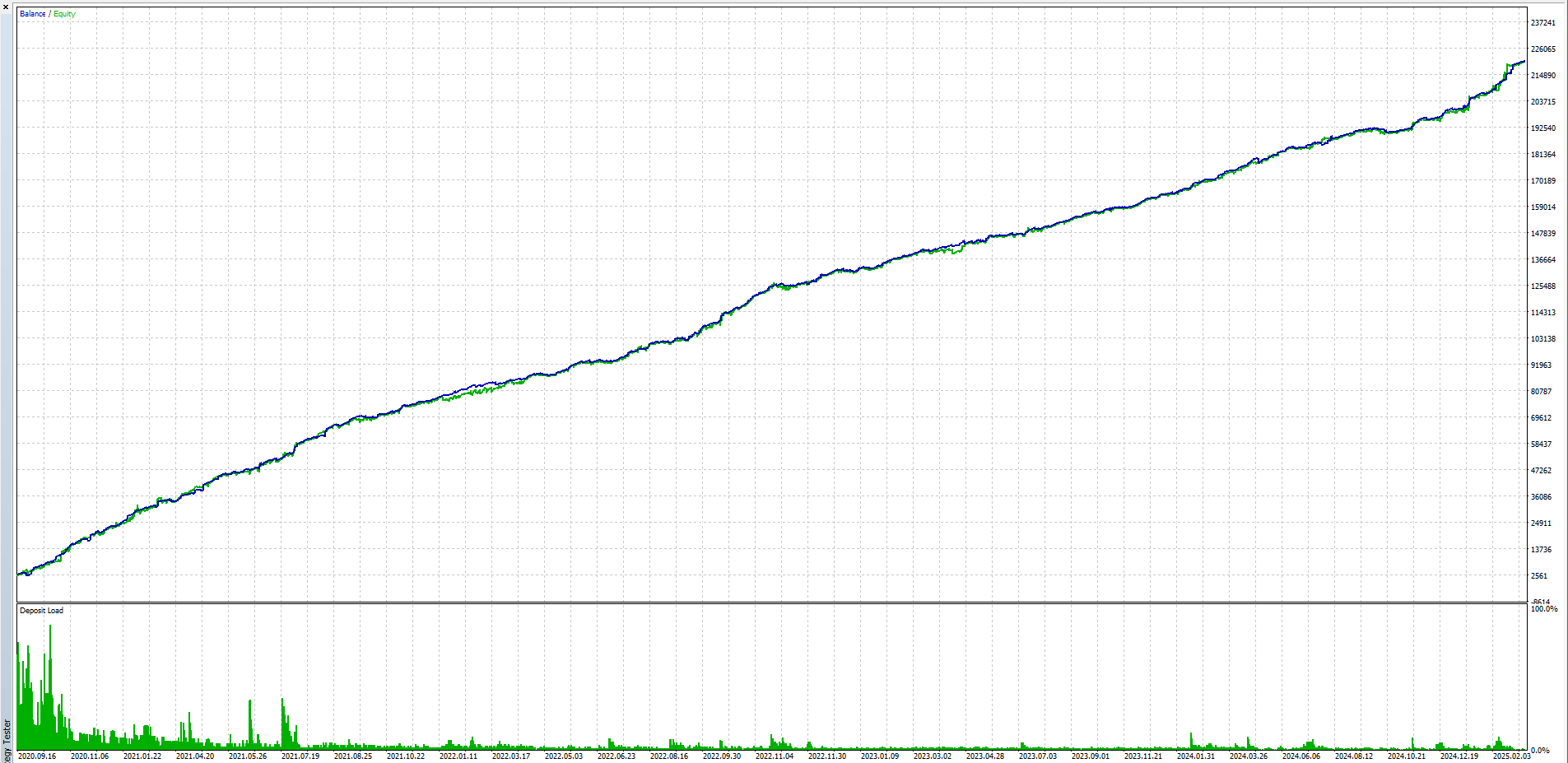
Task: Click the 69612 axis value
Action: pos(1541,418)
